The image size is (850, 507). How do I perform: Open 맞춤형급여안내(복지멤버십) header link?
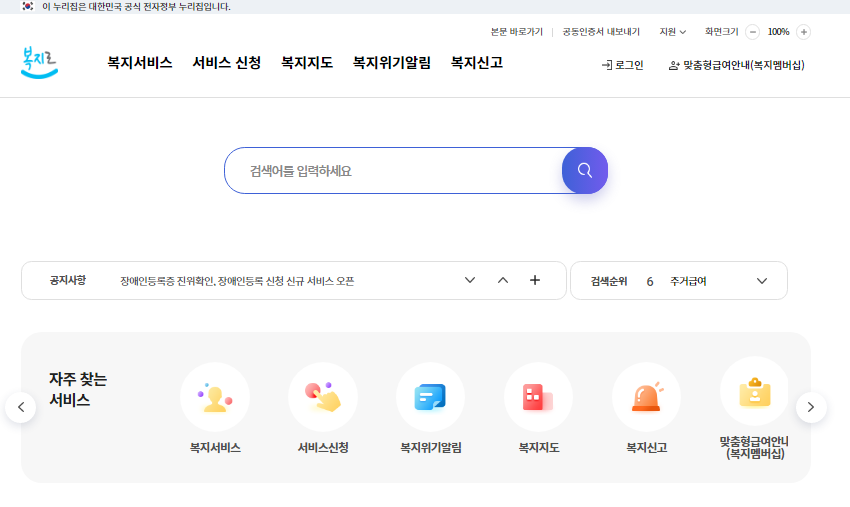pos(737,65)
